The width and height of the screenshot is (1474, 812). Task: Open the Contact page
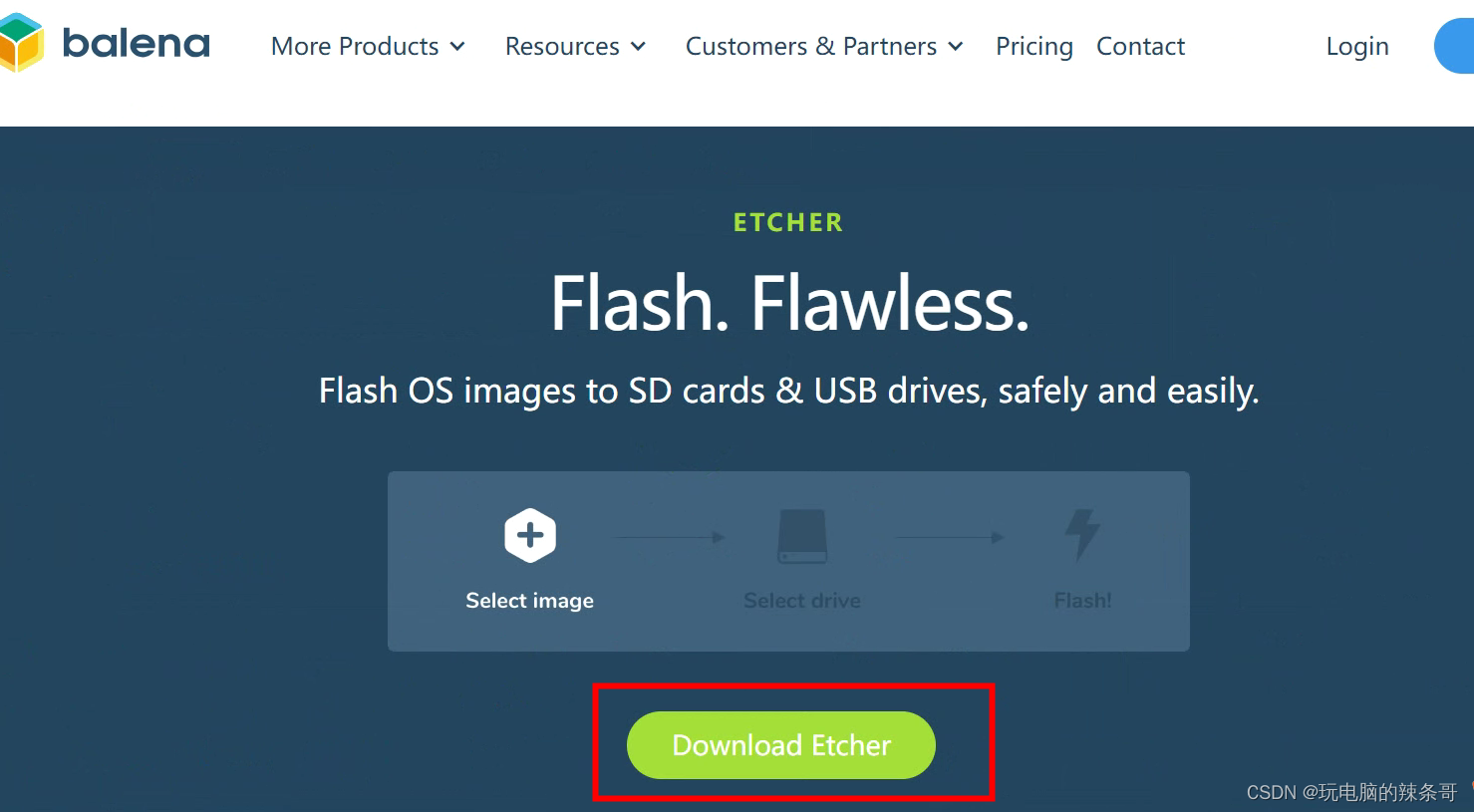coord(1140,47)
